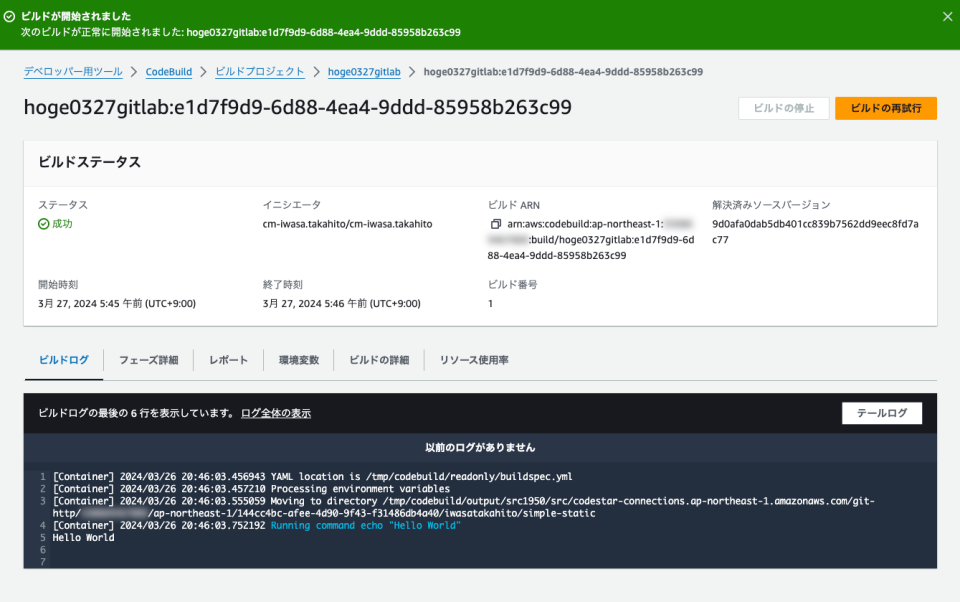This screenshot has height=602, width=960.
Task: Select the 環境変数 tab
Action: click(300, 360)
